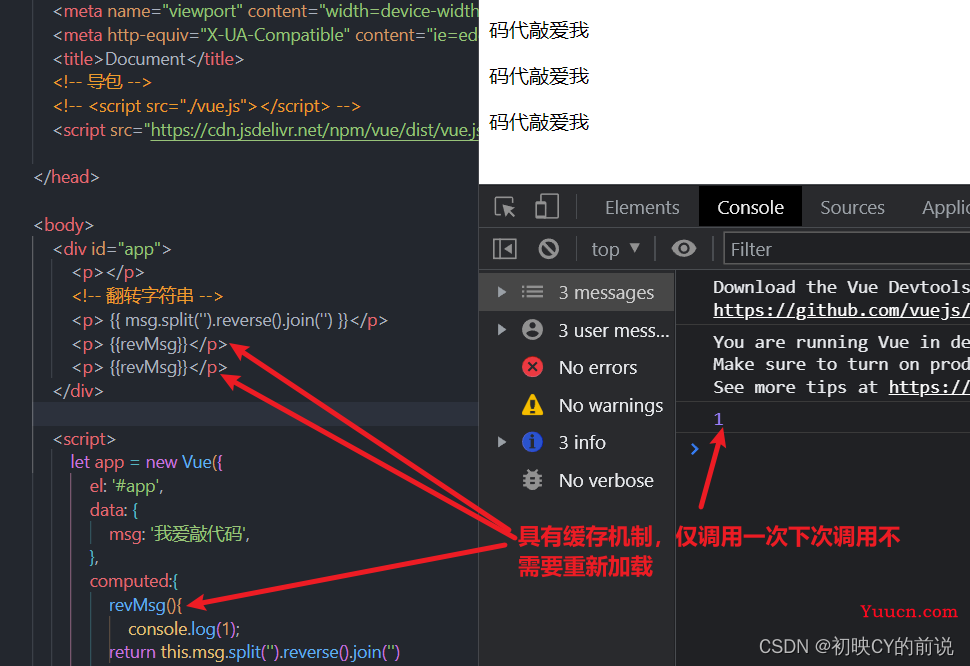Open the cdn.jsdelivr.net vue.js script URL

pos(314,130)
